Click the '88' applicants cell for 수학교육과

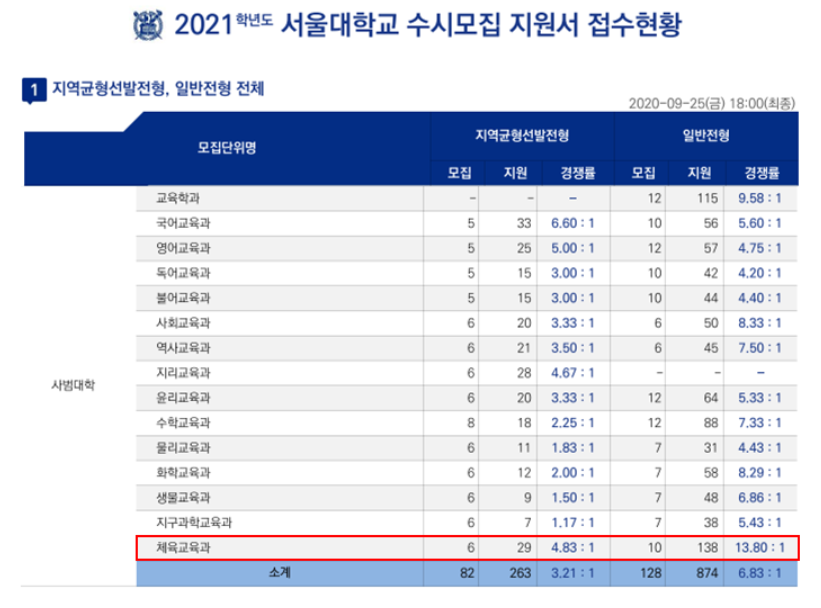711,423
